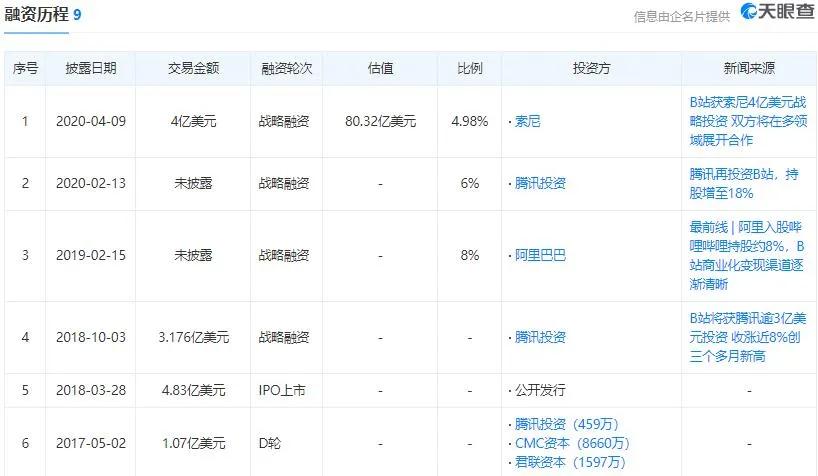Viewport: 818px width, 476px height.
Task: Open news link B站获索尼4亿美元战略投资
Action: click(748, 121)
